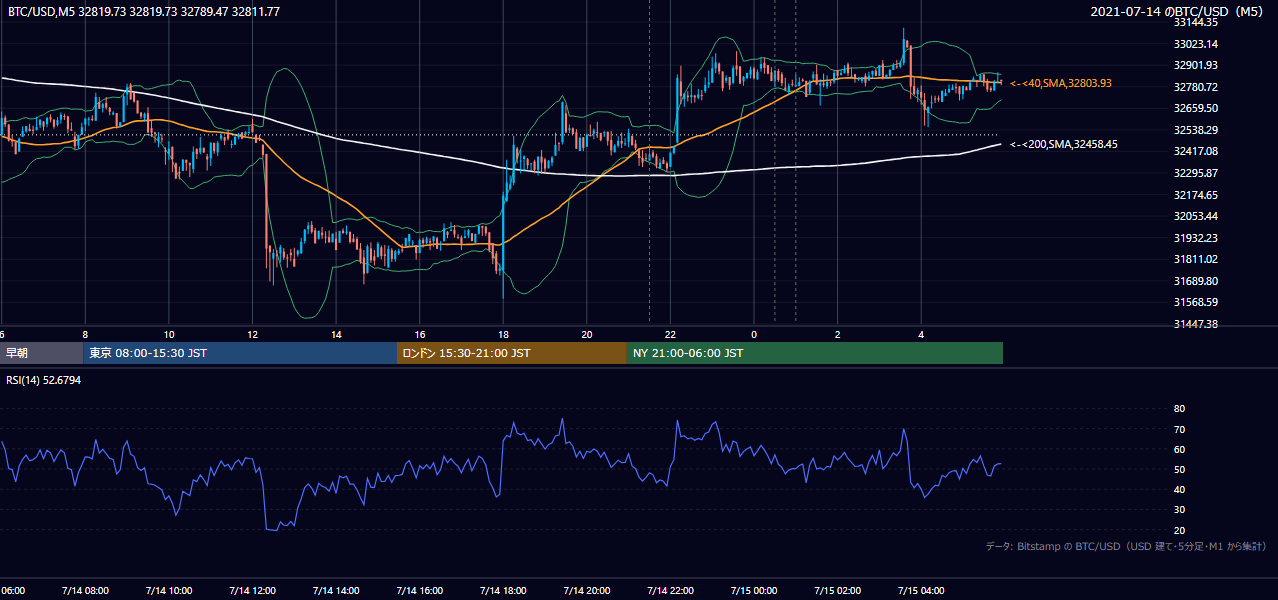Click the ロンドン 15:30-21:00 JST session bar

512,353
